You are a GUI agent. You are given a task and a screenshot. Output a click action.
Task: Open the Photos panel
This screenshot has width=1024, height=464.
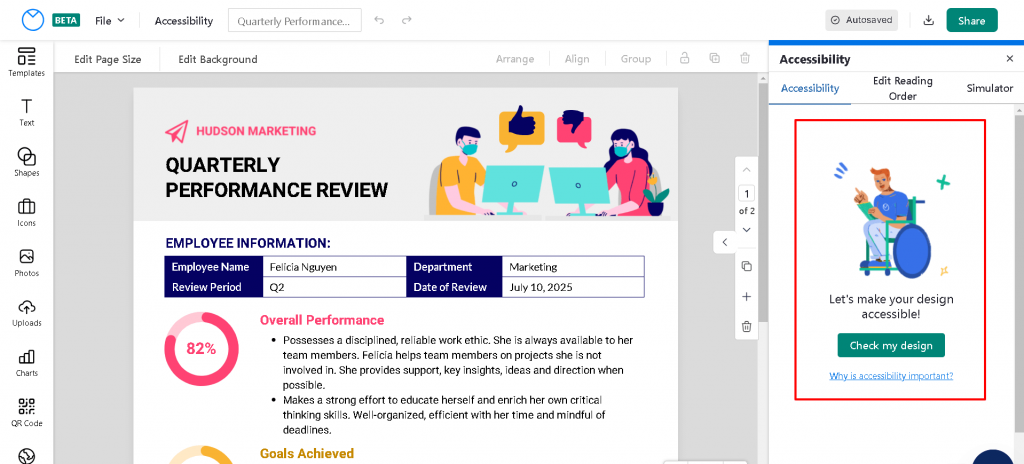tap(27, 263)
